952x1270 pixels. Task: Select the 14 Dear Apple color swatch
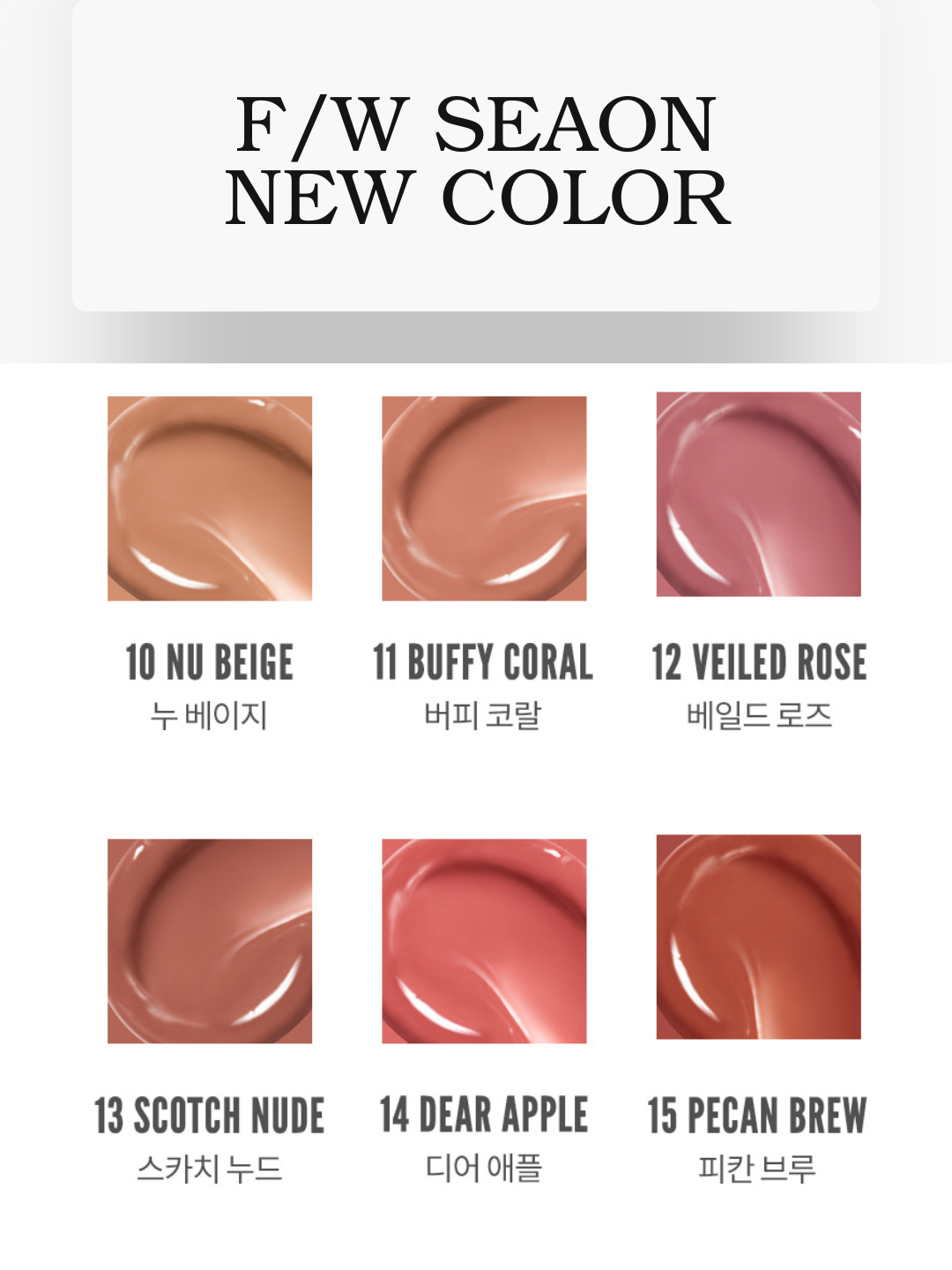pyautogui.click(x=484, y=941)
